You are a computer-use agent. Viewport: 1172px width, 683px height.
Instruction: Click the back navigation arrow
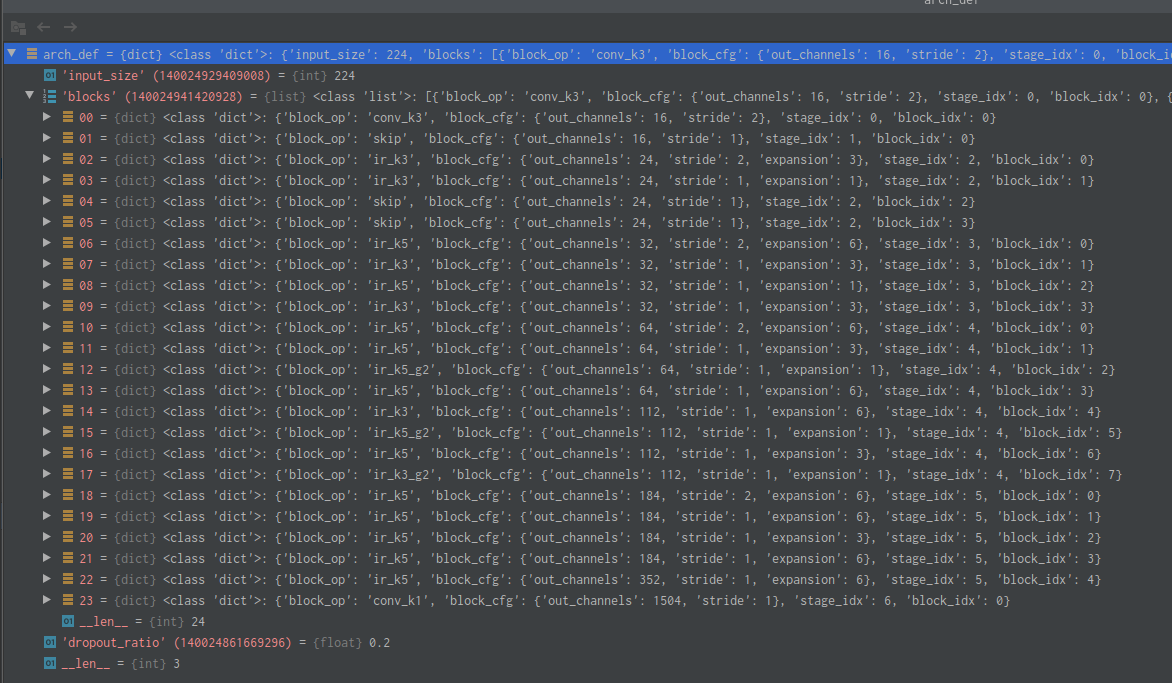click(43, 27)
